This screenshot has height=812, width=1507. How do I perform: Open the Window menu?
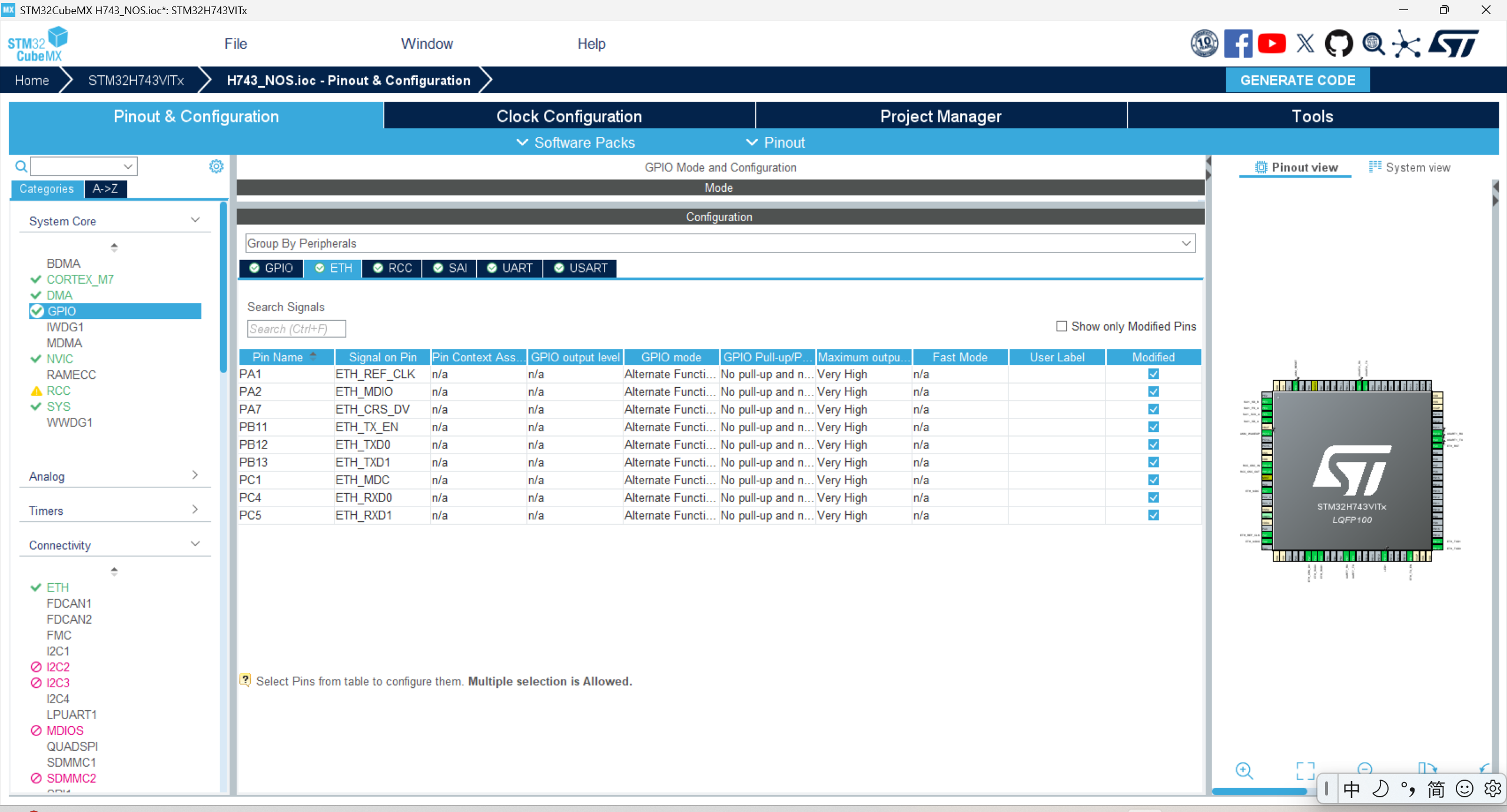[x=427, y=44]
